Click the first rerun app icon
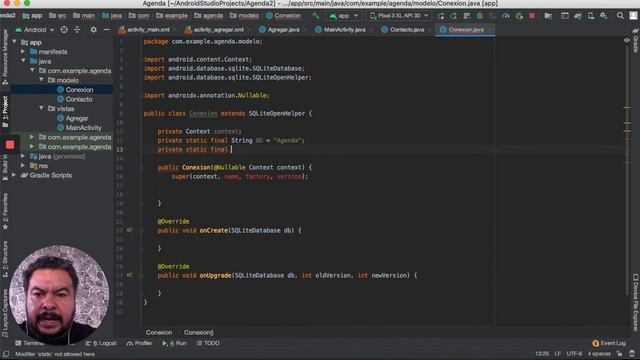Image resolution: width=640 pixels, height=360 pixels. 440,16
